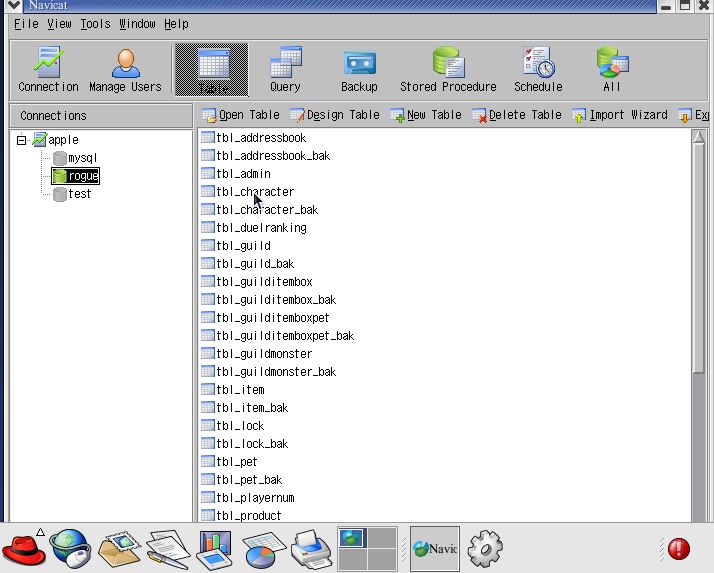Viewport: 714px width, 573px height.
Task: Select table tbl_character_bak
Action: point(260,210)
